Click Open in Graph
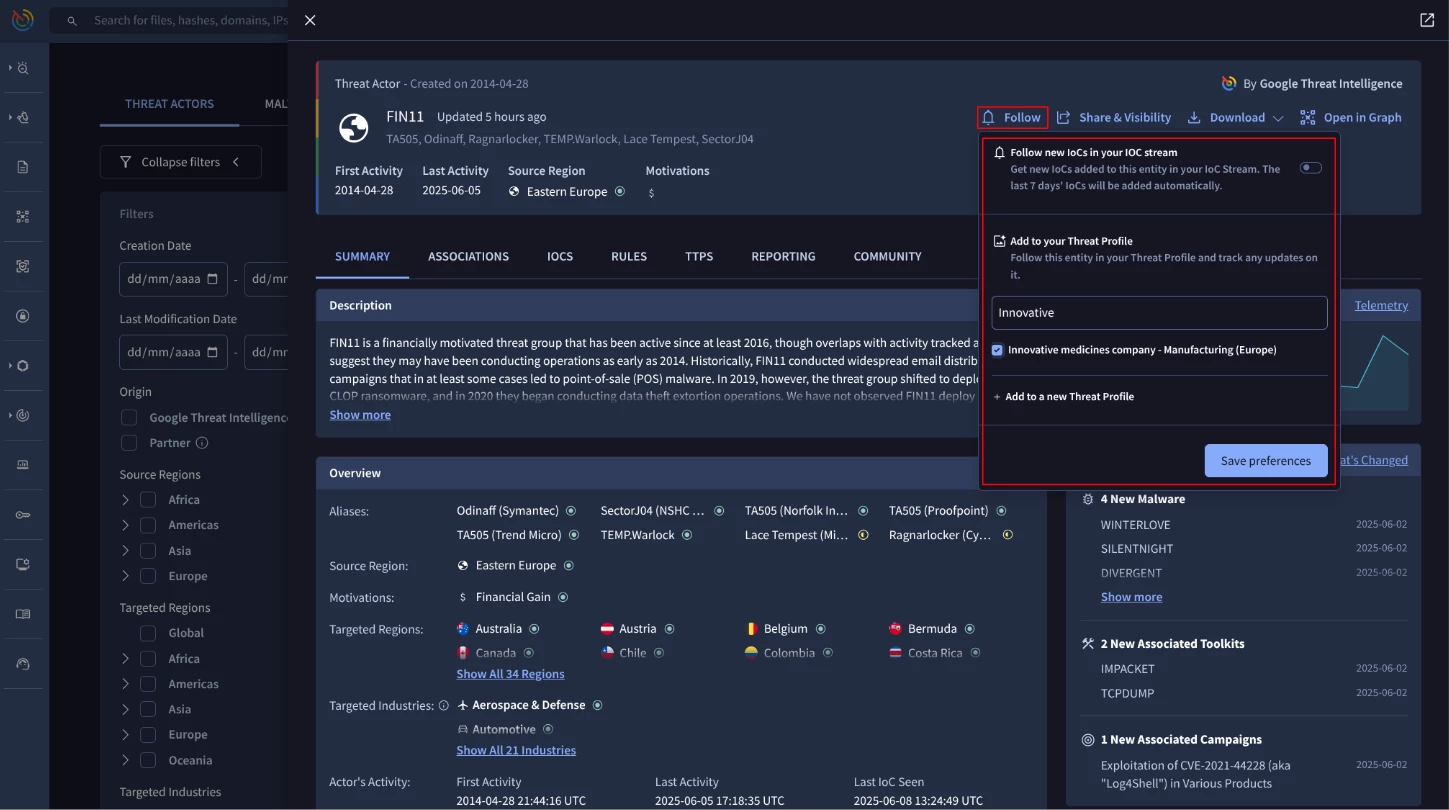Viewport: 1449px width, 810px height. [x=1351, y=118]
